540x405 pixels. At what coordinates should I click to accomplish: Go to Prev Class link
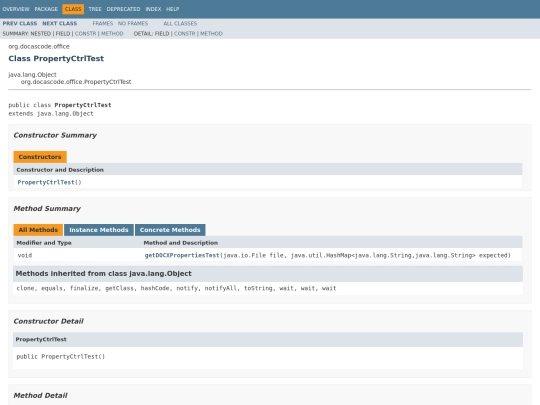(20, 23)
